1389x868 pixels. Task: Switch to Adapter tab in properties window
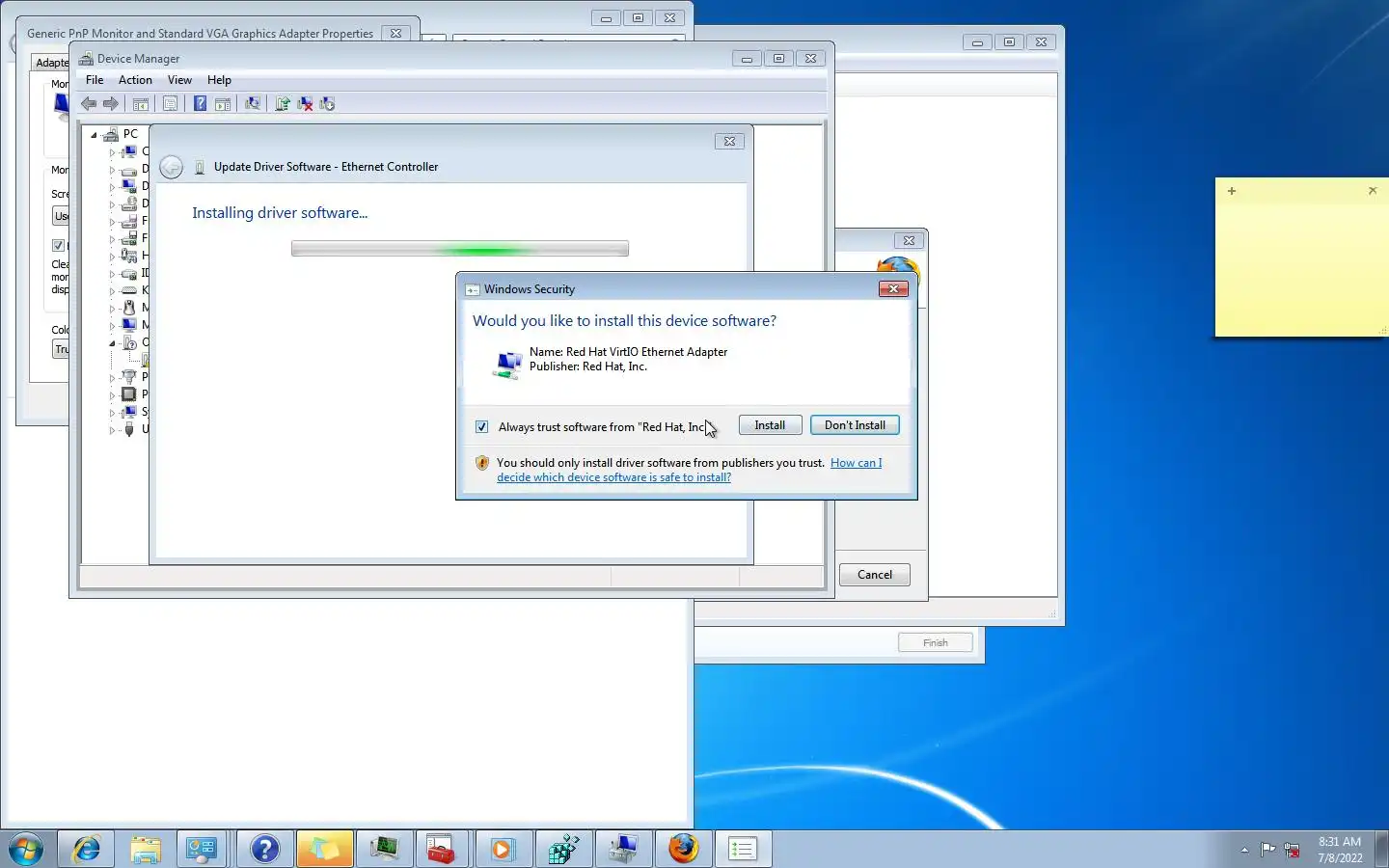coord(52,63)
